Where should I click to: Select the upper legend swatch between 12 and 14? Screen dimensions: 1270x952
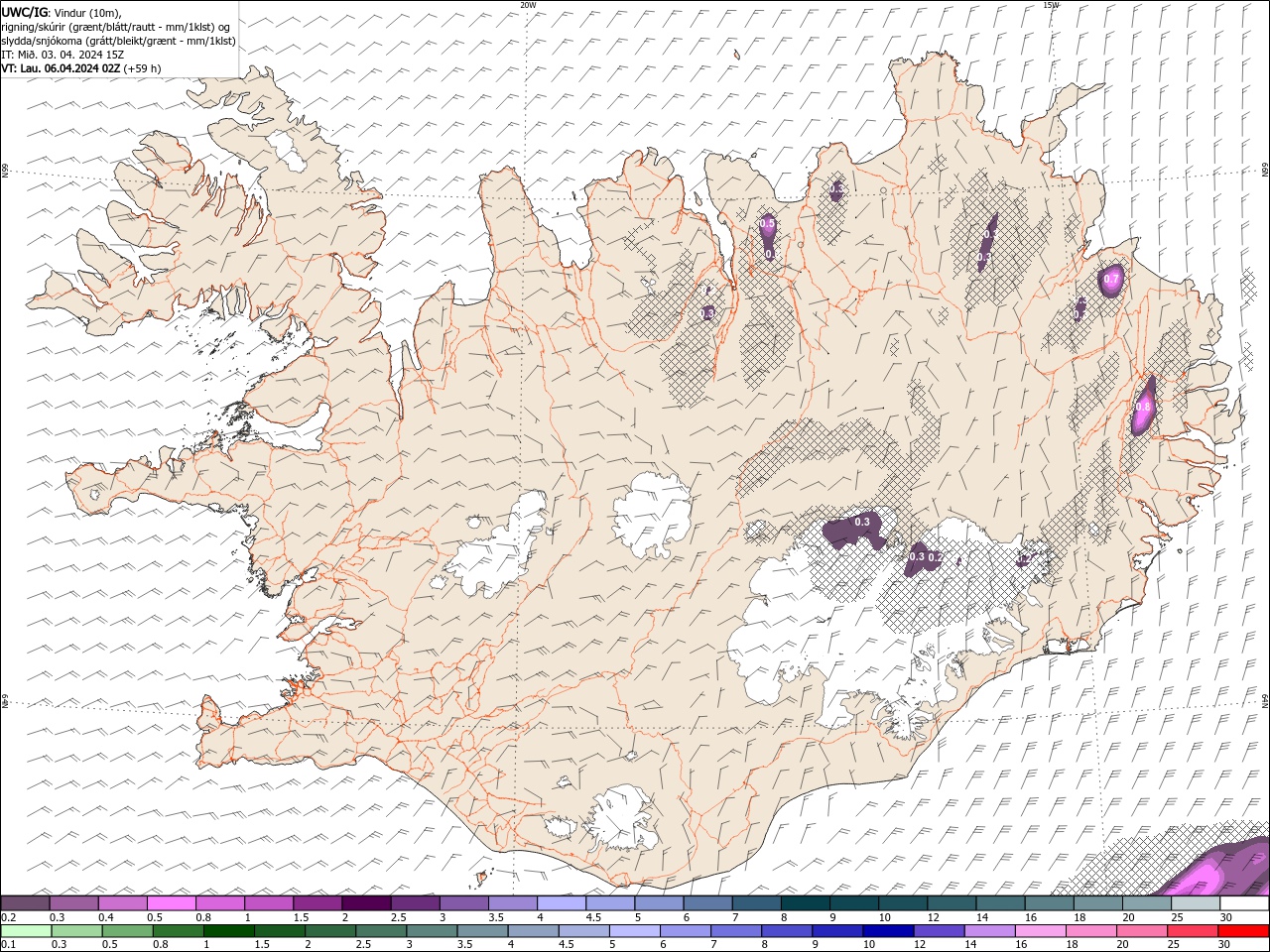click(951, 903)
